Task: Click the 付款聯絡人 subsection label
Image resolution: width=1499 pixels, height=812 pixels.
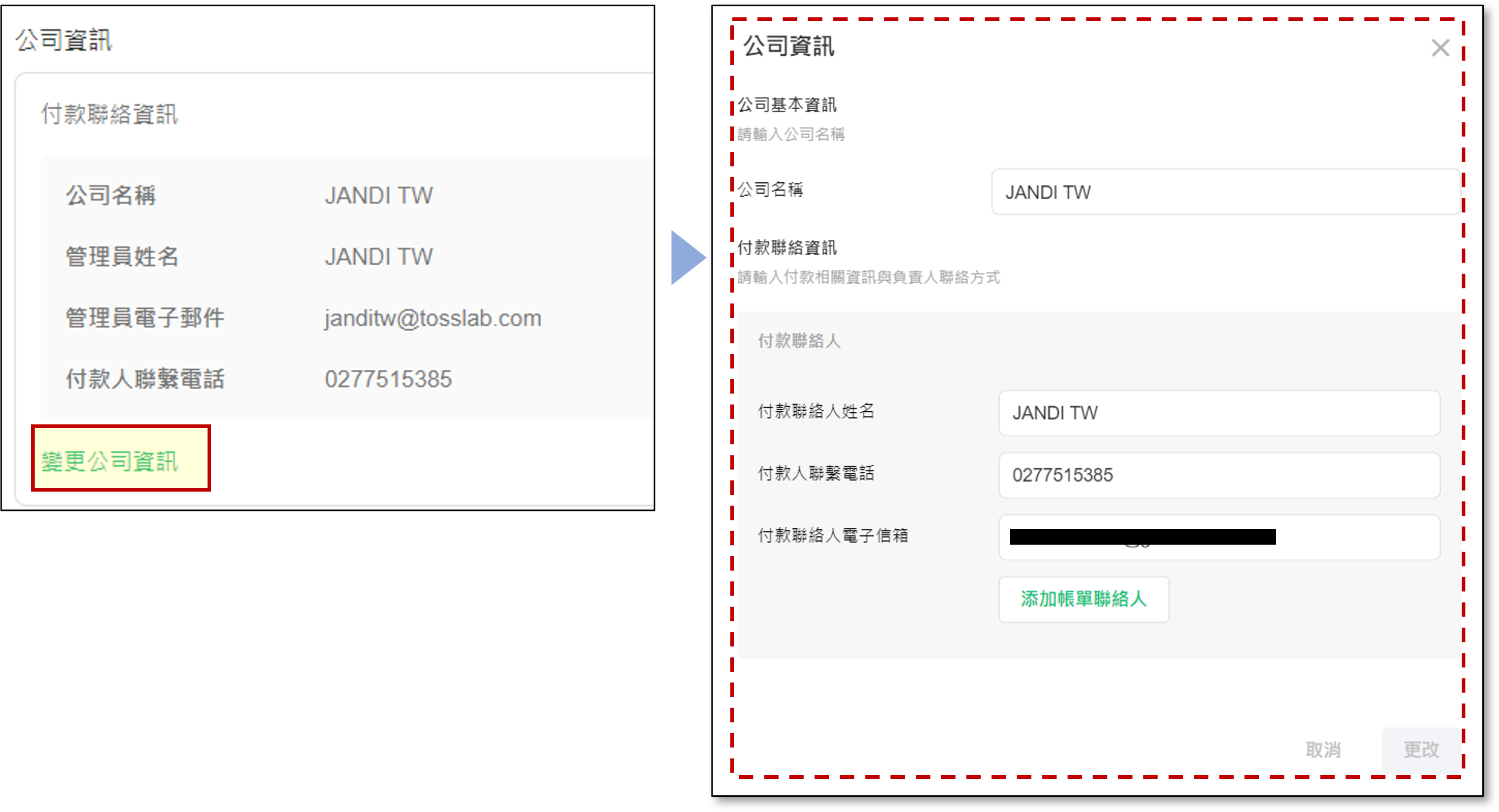Action: coord(799,341)
